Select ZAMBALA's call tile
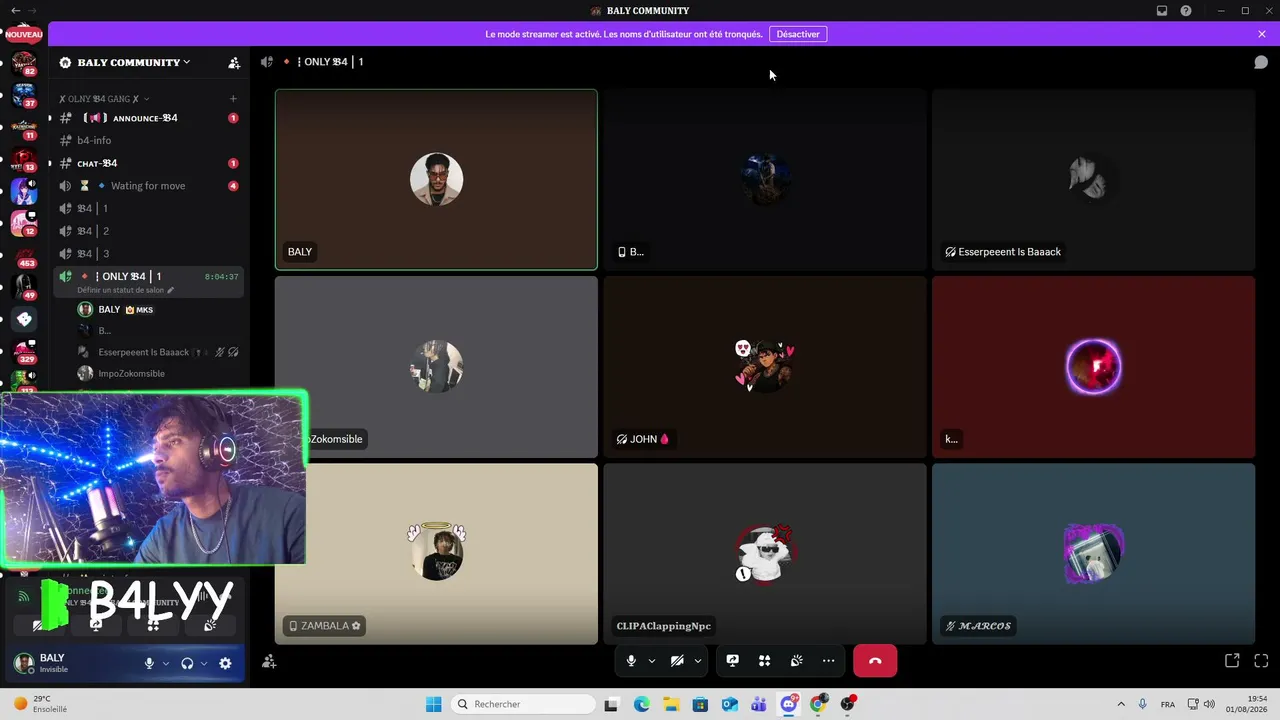 click(436, 554)
